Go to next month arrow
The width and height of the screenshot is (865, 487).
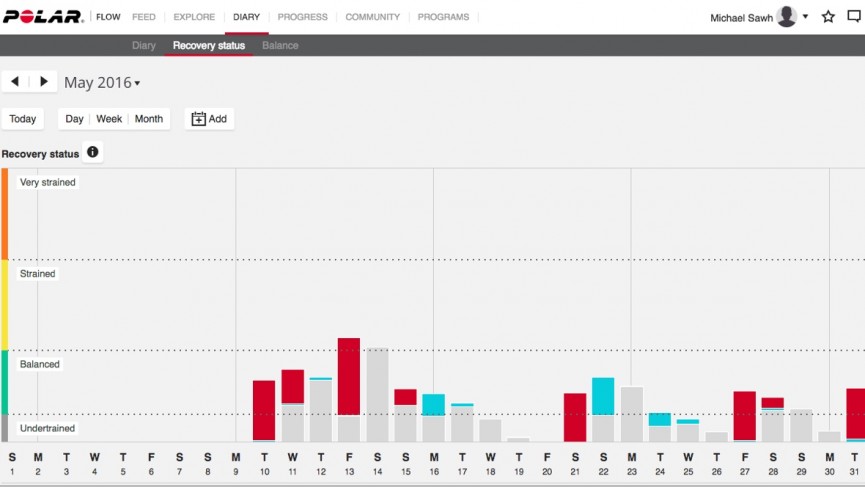pos(44,82)
